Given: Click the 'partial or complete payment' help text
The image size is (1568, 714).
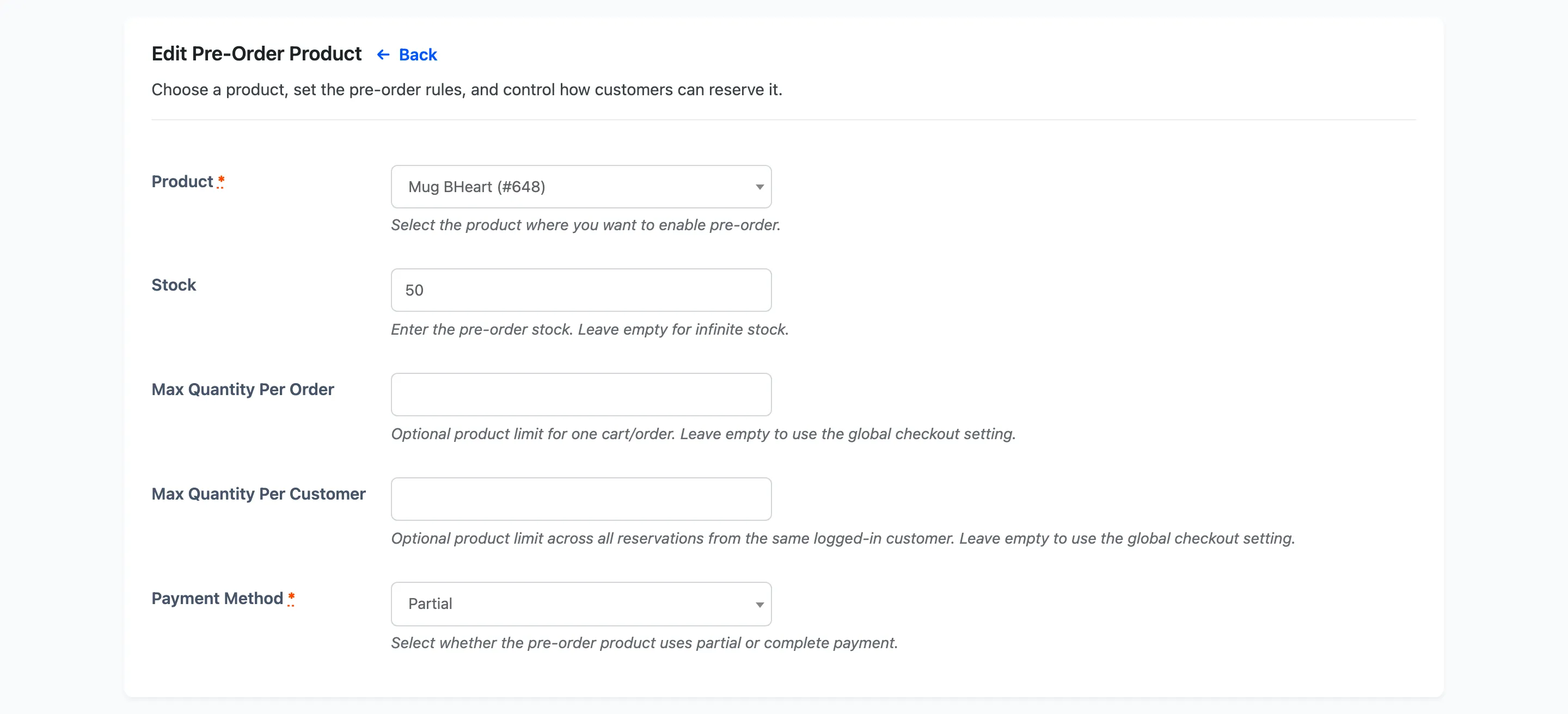Looking at the screenshot, I should (x=644, y=643).
